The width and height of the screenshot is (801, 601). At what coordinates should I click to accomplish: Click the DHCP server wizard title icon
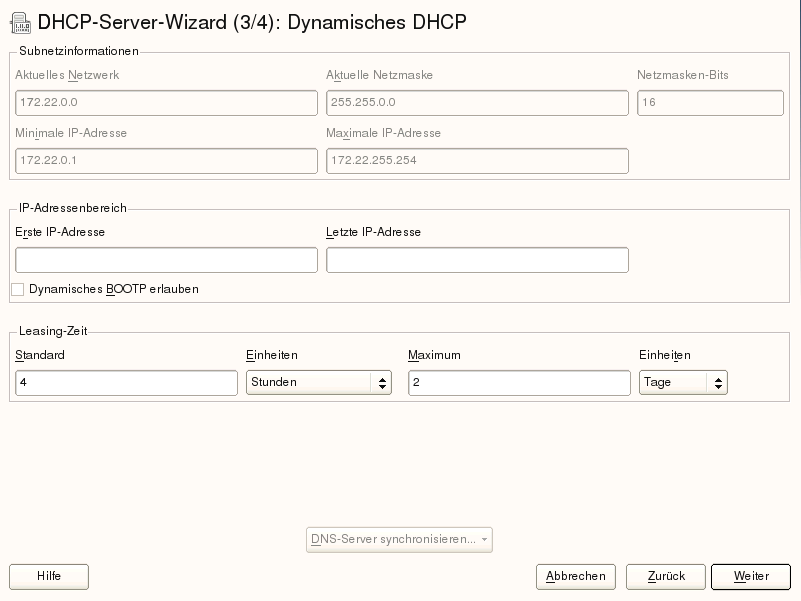(x=19, y=22)
